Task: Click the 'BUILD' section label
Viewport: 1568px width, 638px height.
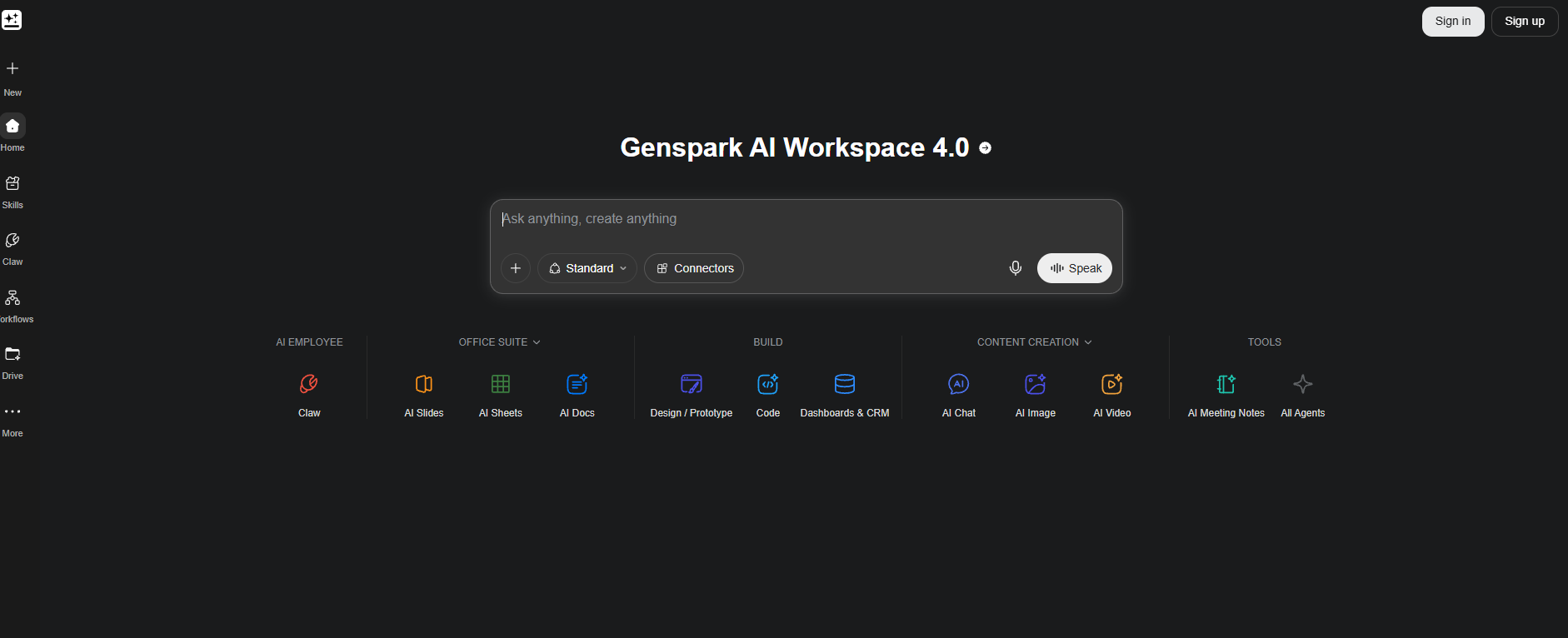Action: tap(768, 342)
